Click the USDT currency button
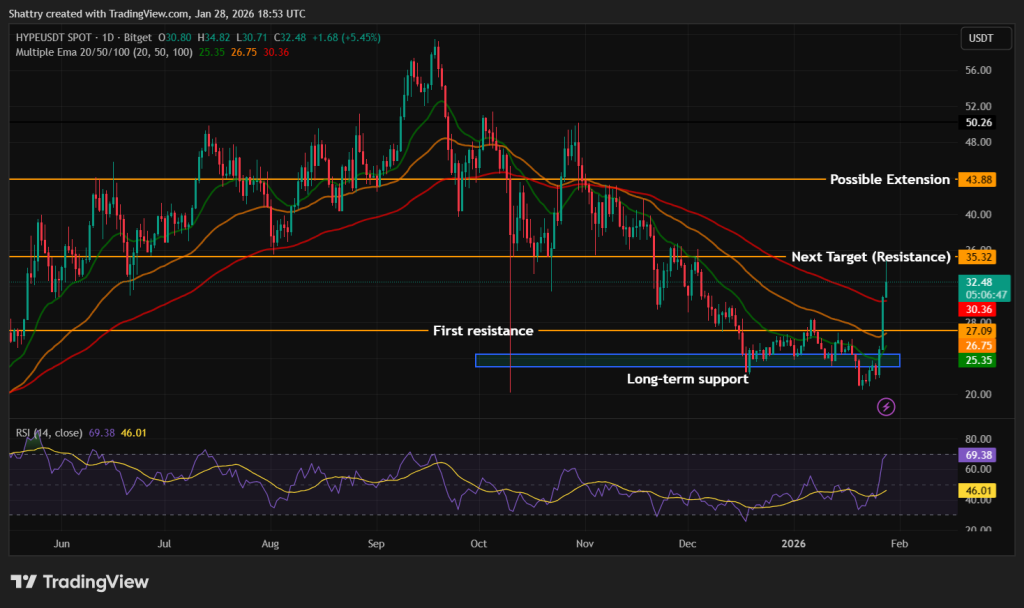1024x608 pixels. 985,38
